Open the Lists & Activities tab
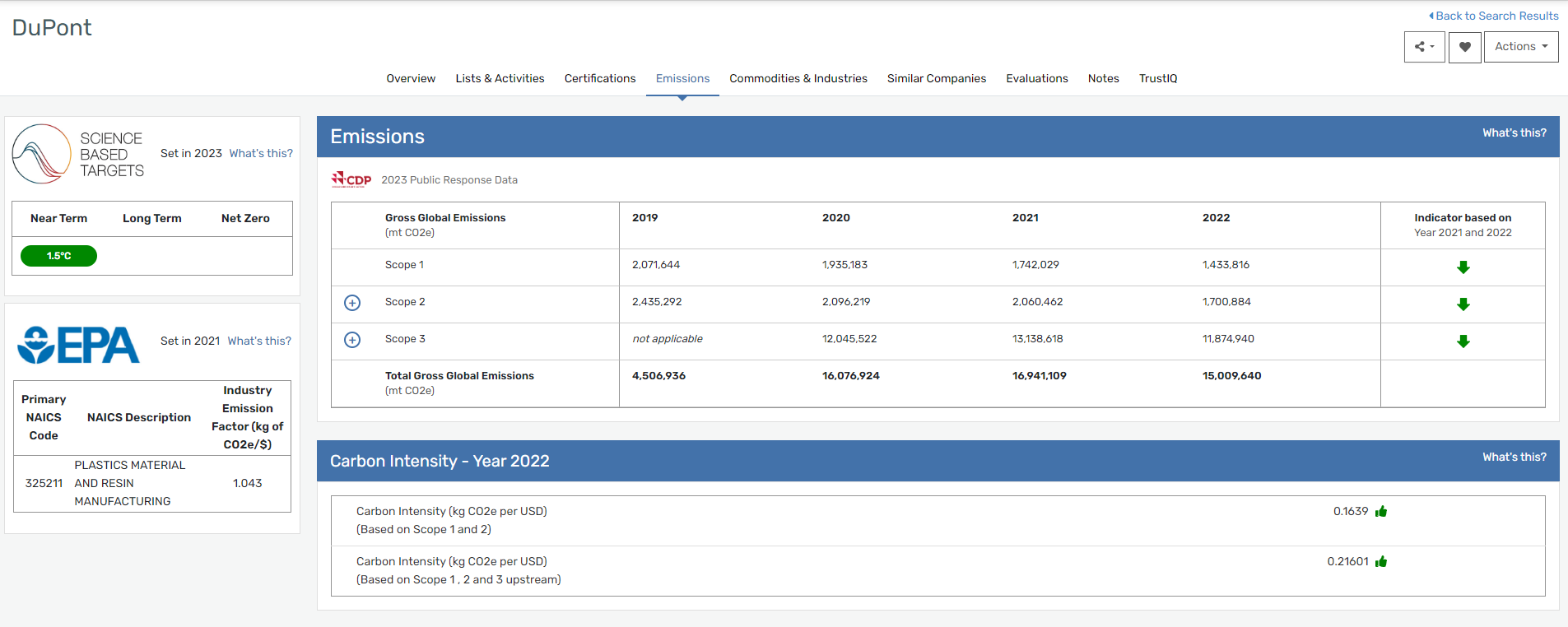1568x627 pixels. [x=500, y=78]
